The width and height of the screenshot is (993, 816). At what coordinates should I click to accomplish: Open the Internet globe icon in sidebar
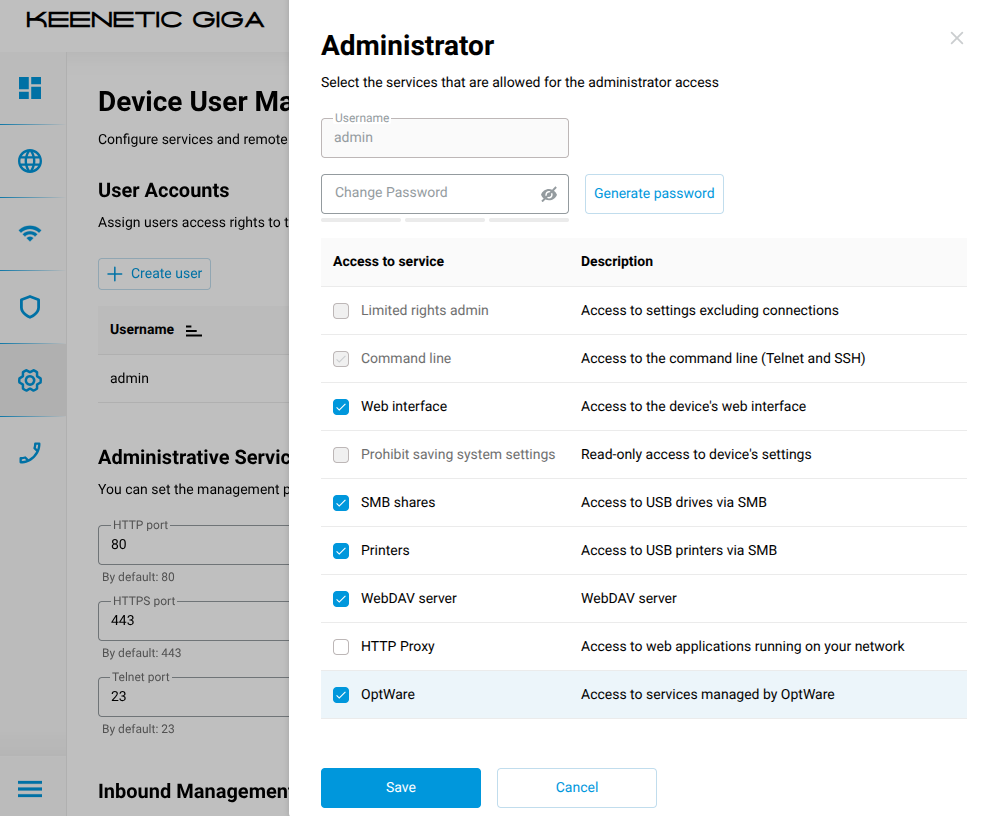30,161
